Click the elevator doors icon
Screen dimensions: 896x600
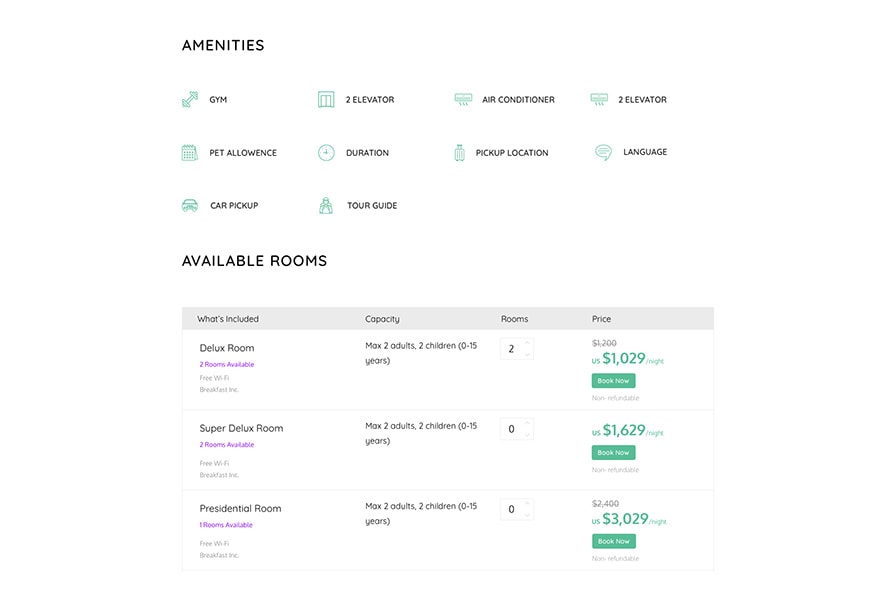pyautogui.click(x=326, y=99)
